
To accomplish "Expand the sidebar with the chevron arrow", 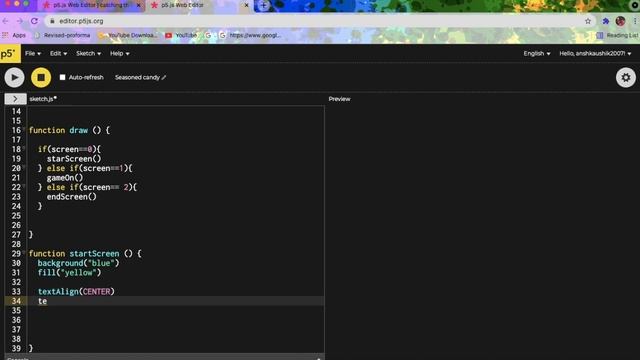I will 16,99.
